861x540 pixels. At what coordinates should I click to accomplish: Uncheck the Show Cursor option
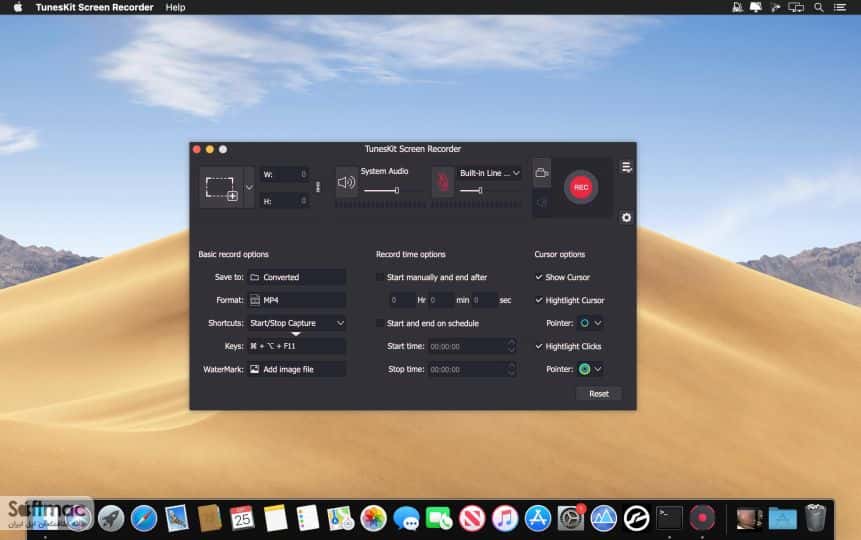pyautogui.click(x=539, y=277)
